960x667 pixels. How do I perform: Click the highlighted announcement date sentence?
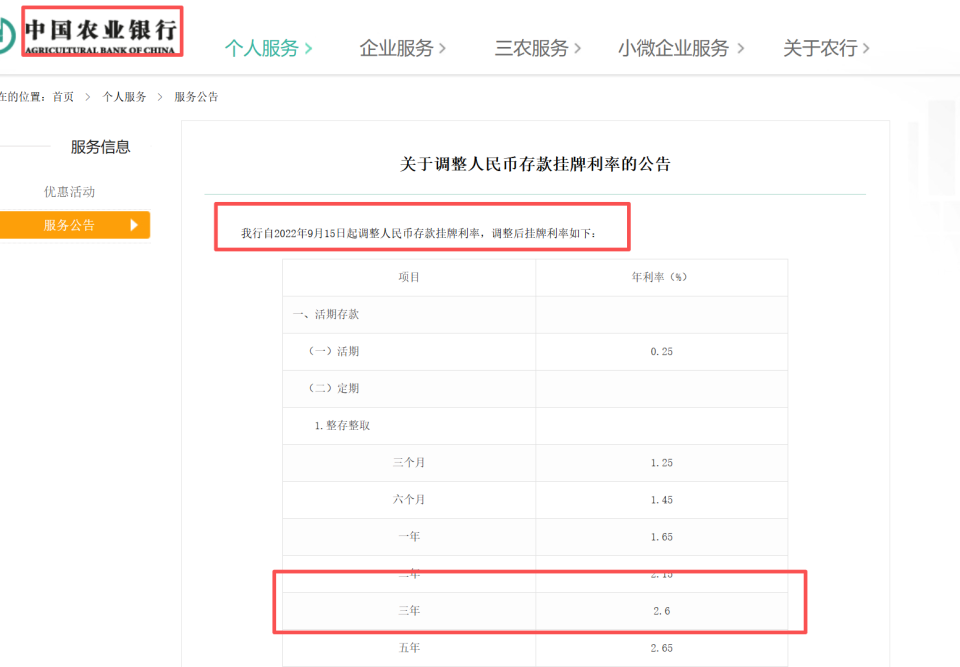click(420, 233)
